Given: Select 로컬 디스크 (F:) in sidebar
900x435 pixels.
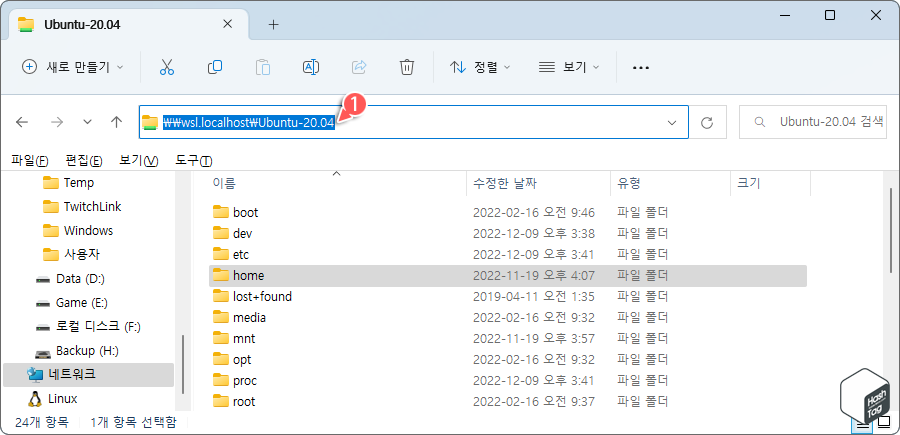Looking at the screenshot, I should click(88, 327).
